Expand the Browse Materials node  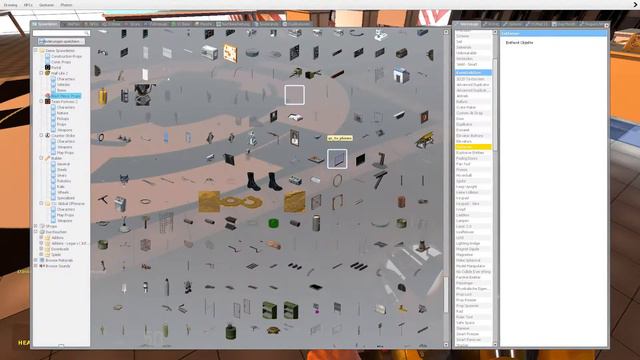(36, 260)
